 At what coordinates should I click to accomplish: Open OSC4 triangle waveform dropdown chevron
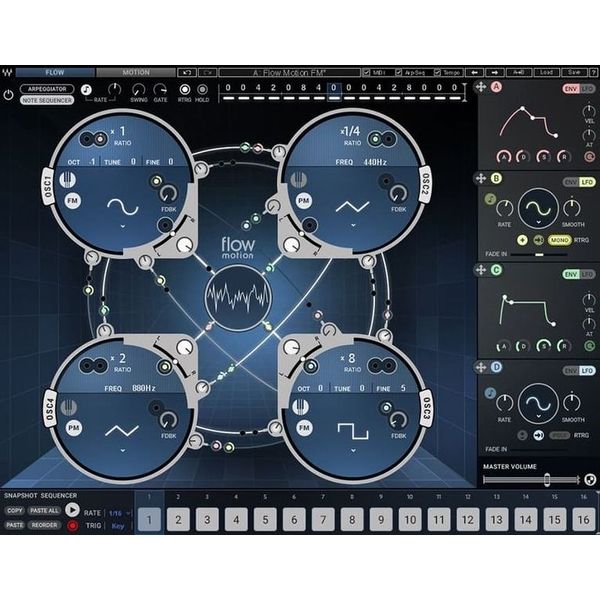123,450
